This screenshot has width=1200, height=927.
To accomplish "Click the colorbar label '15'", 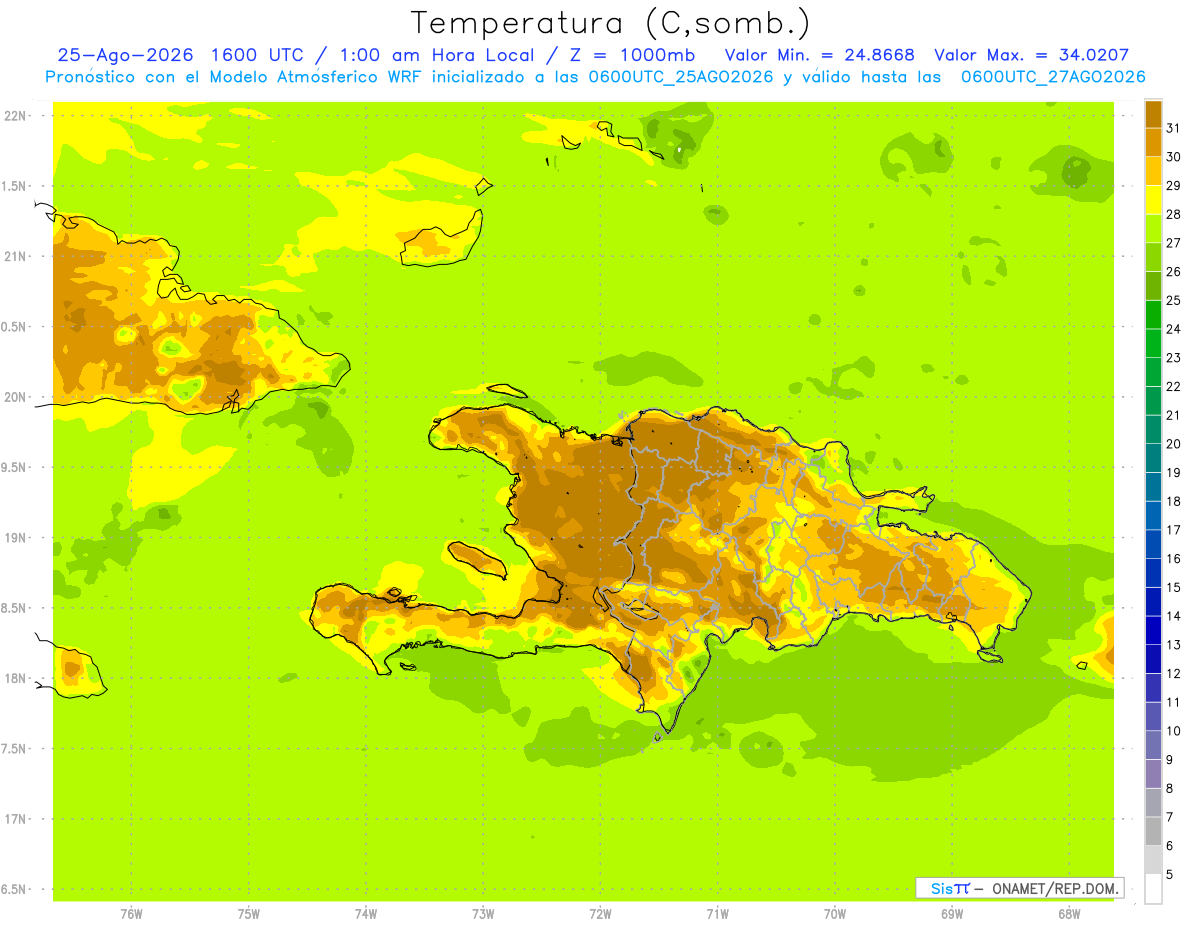I will point(1174,587).
